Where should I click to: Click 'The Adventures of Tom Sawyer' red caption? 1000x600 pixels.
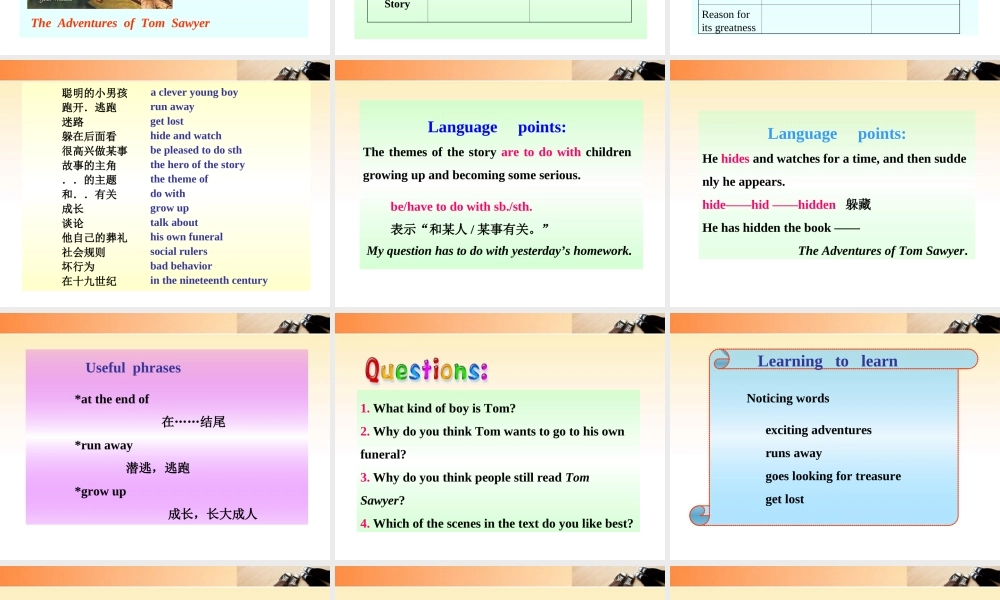(x=120, y=23)
